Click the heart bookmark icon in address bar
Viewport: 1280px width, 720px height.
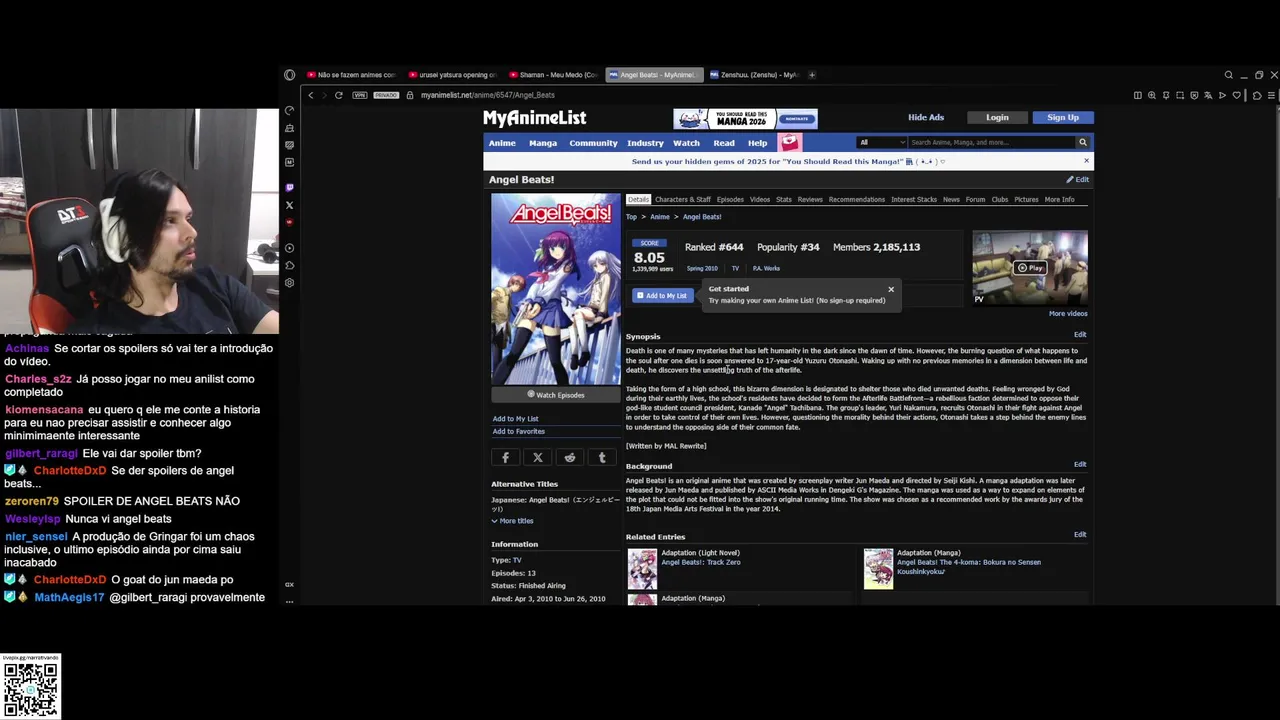point(1237,95)
